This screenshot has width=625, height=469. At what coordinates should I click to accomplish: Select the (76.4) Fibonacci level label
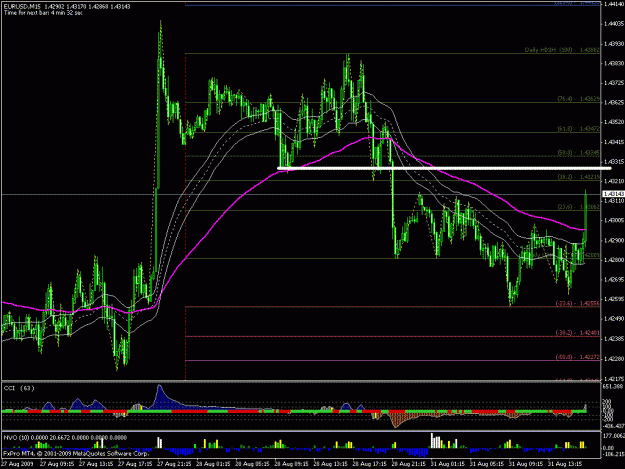[x=578, y=99]
